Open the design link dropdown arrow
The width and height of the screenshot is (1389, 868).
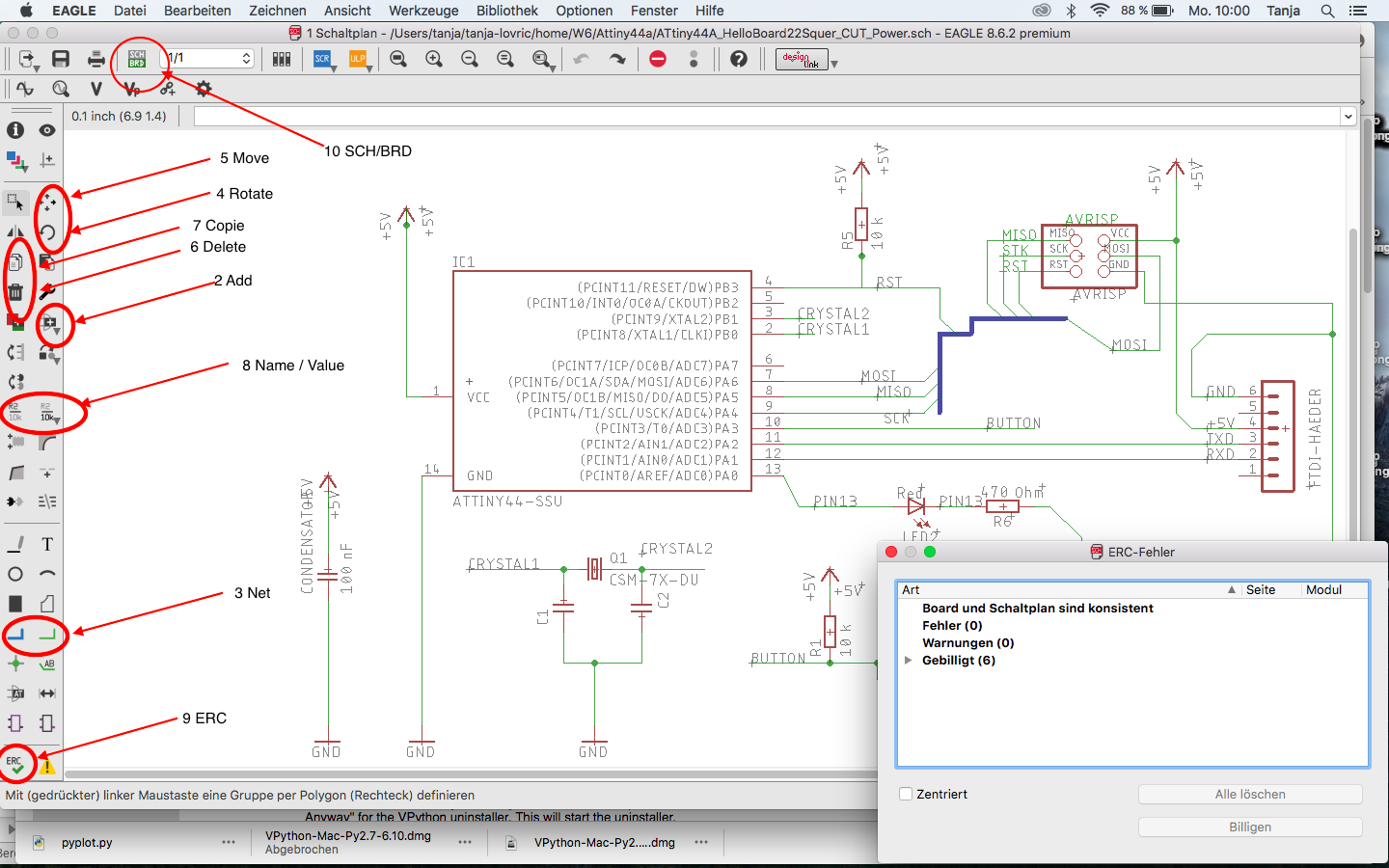pyautogui.click(x=834, y=64)
